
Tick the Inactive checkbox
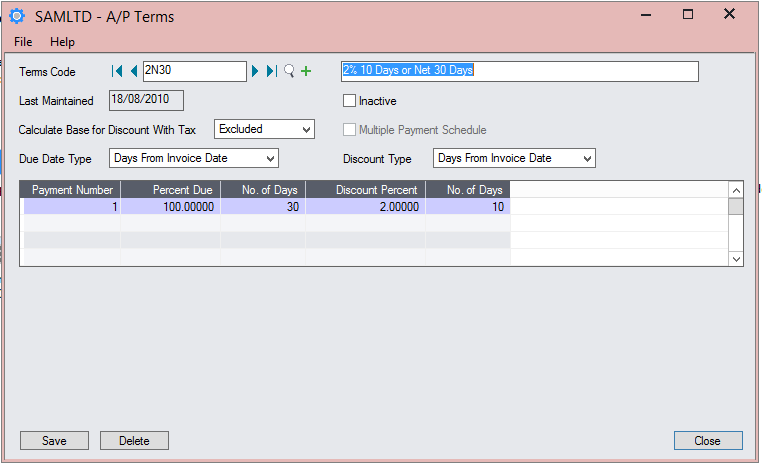click(349, 101)
